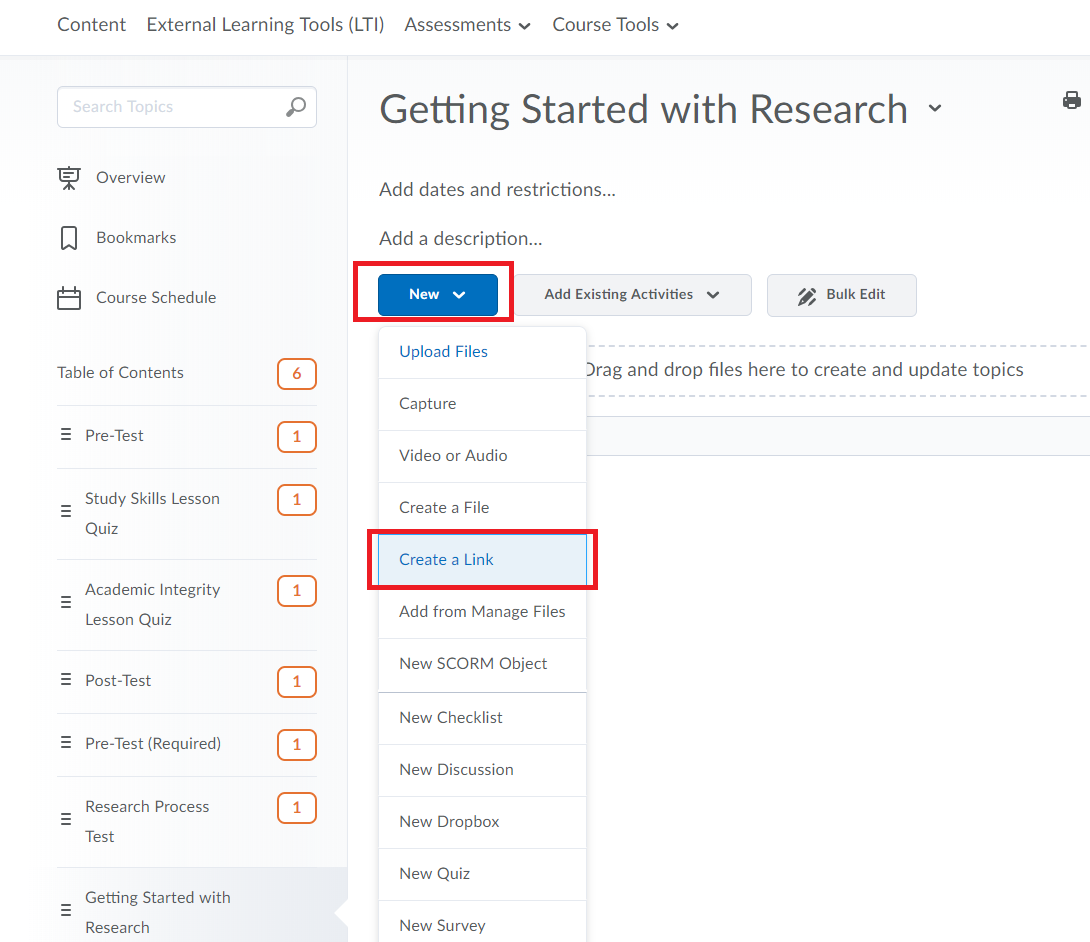Click the drag handle beside Pre-Test (Required)
This screenshot has height=942, width=1090.
coord(66,742)
